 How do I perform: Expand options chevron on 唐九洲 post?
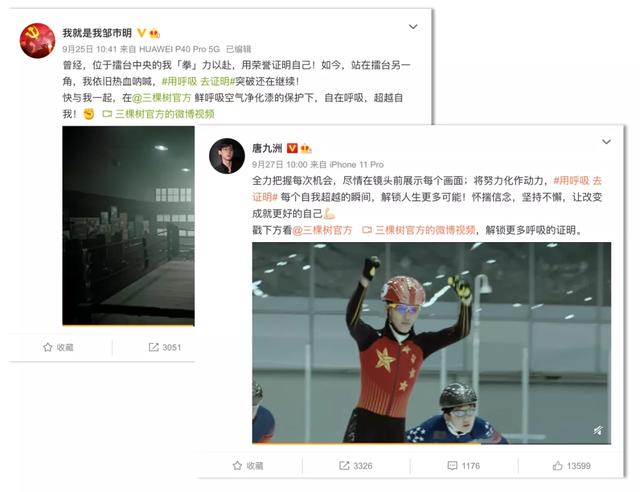[607, 142]
